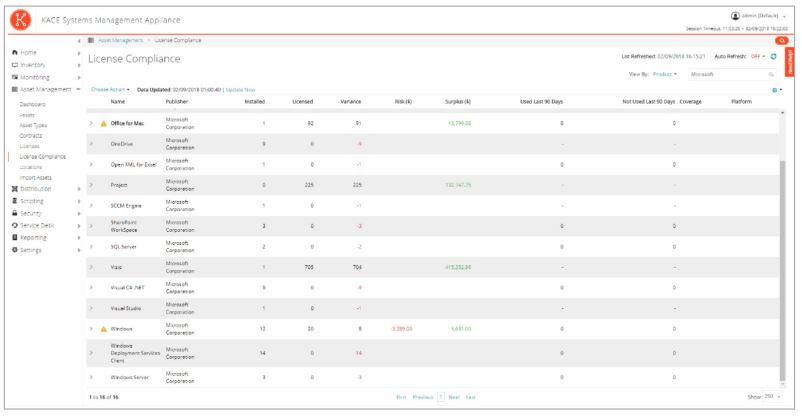The image size is (802, 416).
Task: Expand the Visio row
Action: tap(91, 267)
